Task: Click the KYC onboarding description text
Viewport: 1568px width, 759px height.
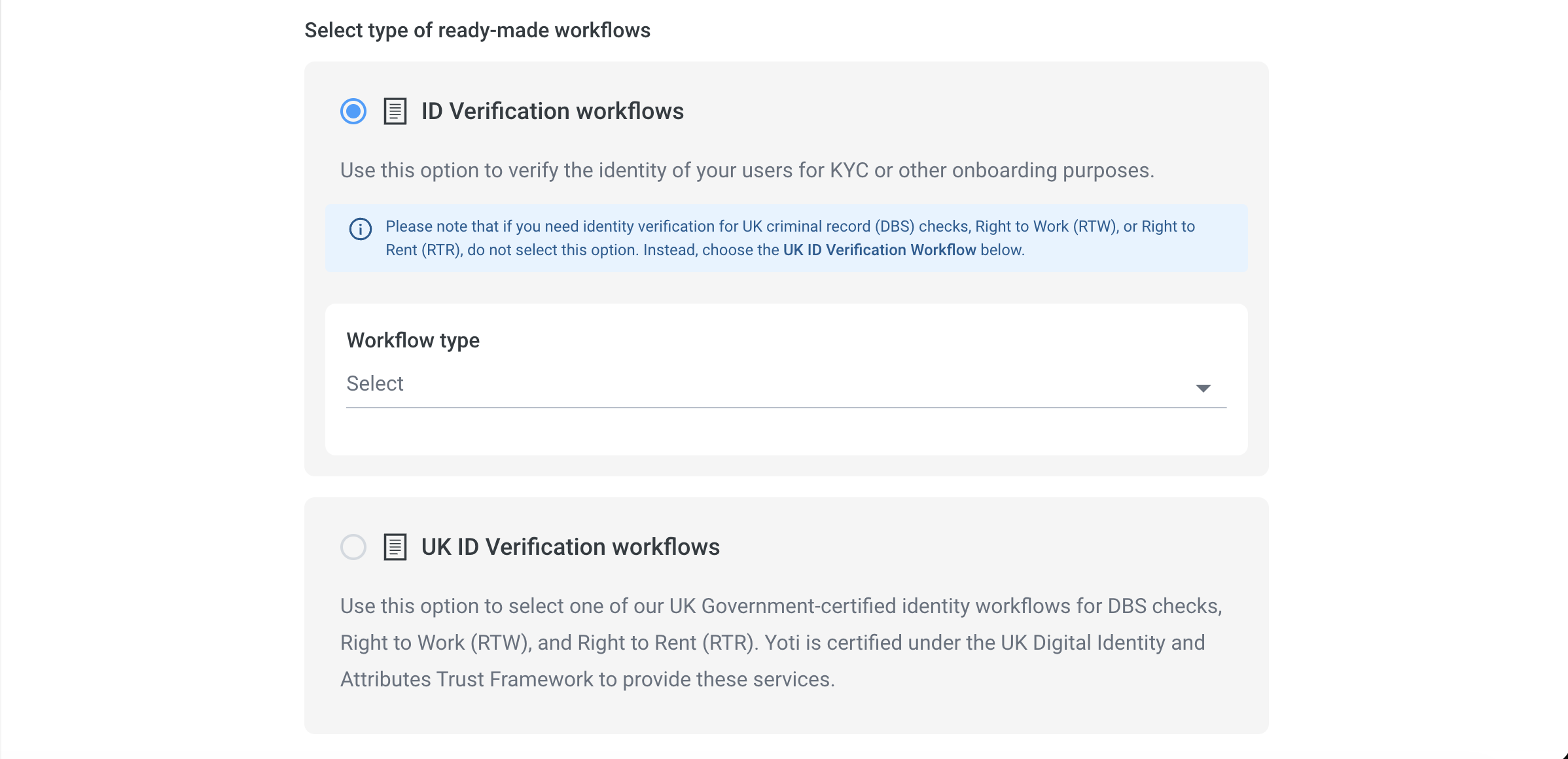Action: [747, 170]
